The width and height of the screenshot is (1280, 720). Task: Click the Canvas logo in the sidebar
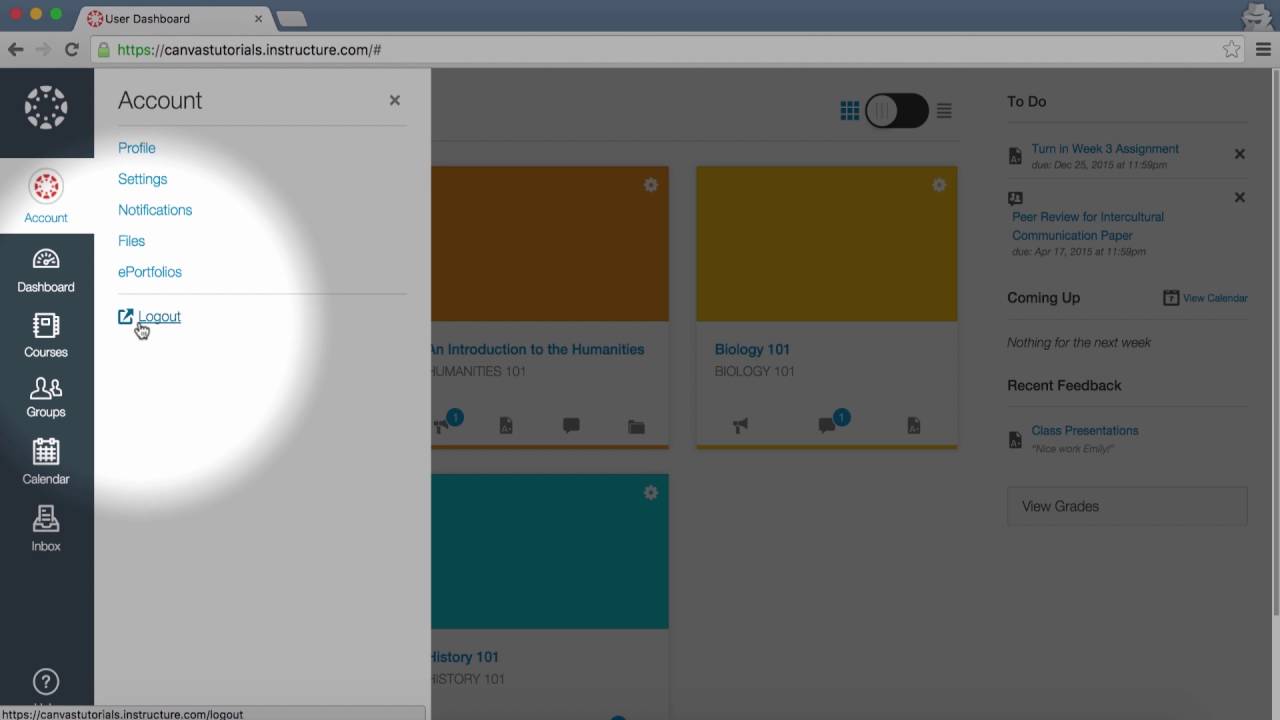point(46,108)
